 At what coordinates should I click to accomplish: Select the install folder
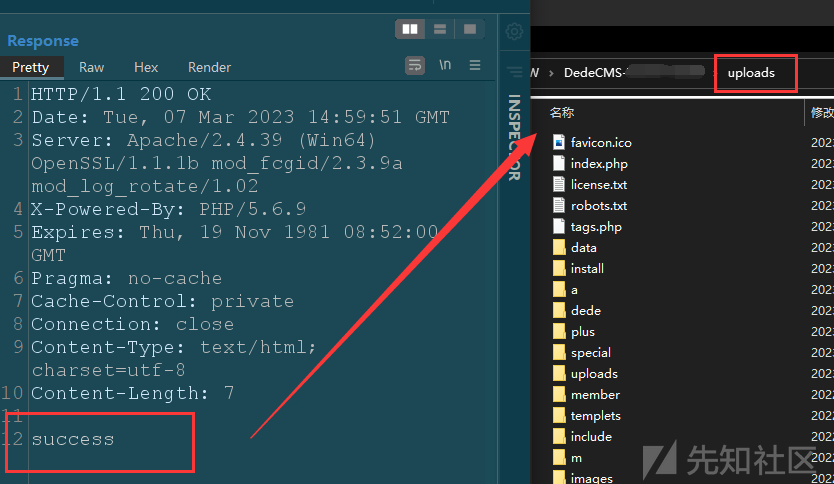(587, 269)
